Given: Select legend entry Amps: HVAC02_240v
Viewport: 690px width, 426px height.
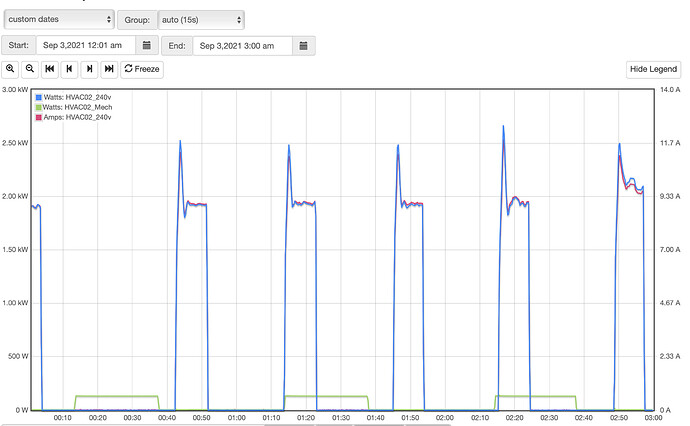Looking at the screenshot, I should (77, 118).
